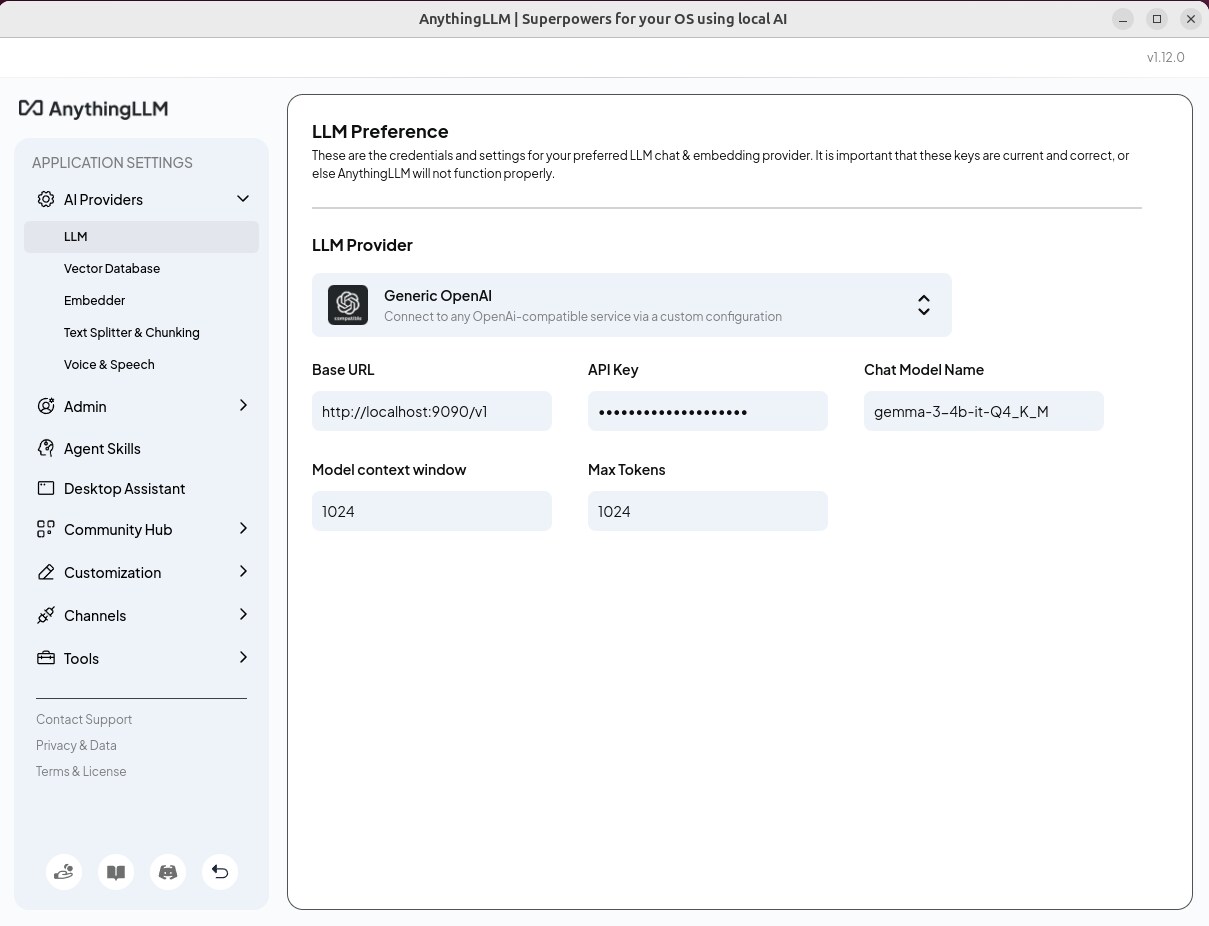Click the Base URL input field
Screen dimensions: 1209x926
pos(432,411)
